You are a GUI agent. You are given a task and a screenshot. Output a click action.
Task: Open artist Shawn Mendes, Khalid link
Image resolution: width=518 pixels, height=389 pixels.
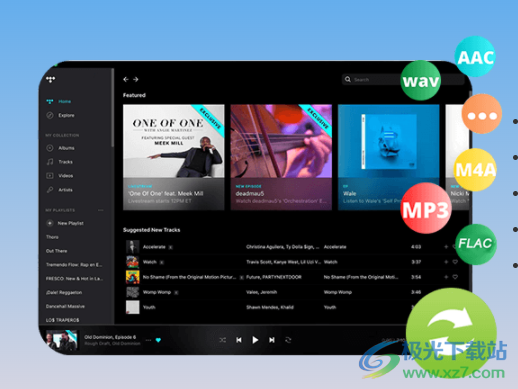270,307
